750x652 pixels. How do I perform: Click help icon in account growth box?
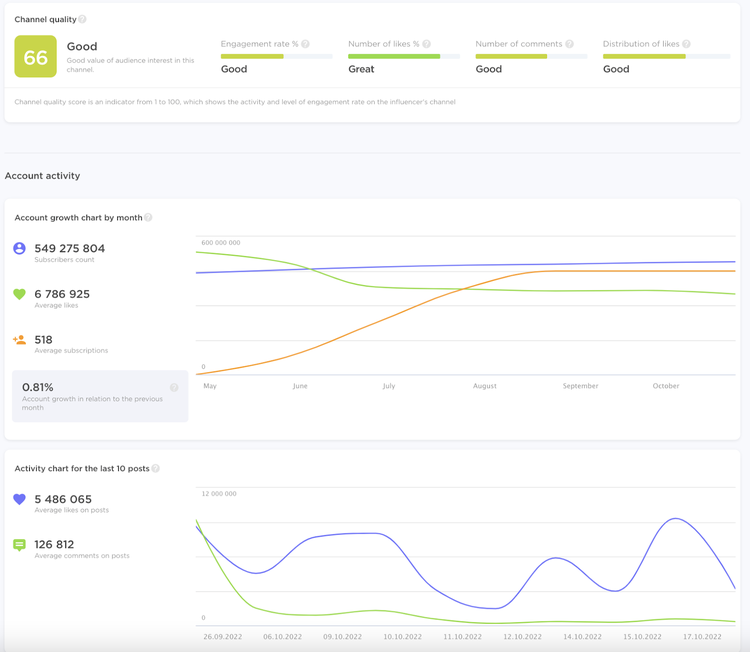[174, 387]
